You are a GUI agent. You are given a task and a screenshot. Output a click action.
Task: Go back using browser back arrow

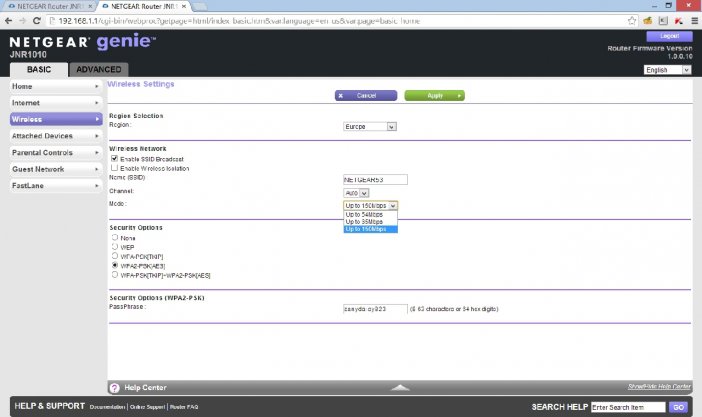(9, 21)
